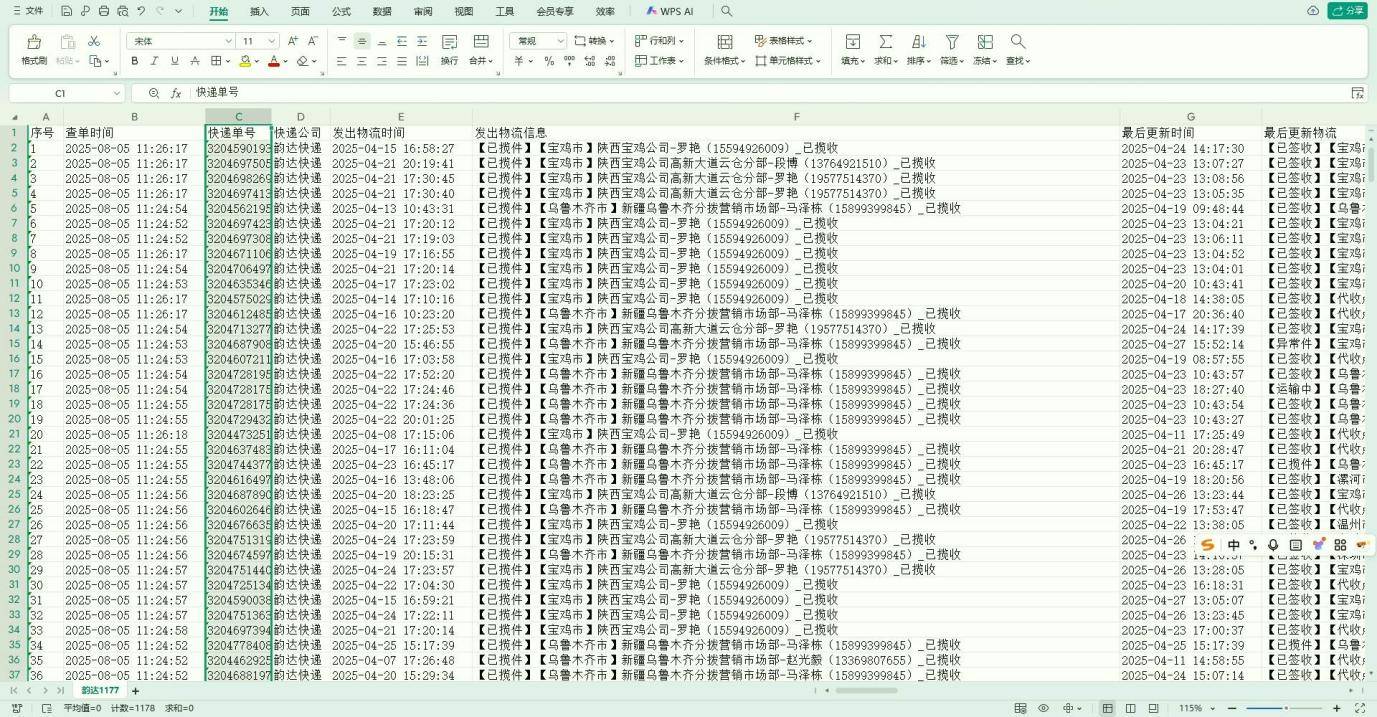The image size is (1377, 717).
Task: Toggle underline formatting
Action: pos(173,60)
